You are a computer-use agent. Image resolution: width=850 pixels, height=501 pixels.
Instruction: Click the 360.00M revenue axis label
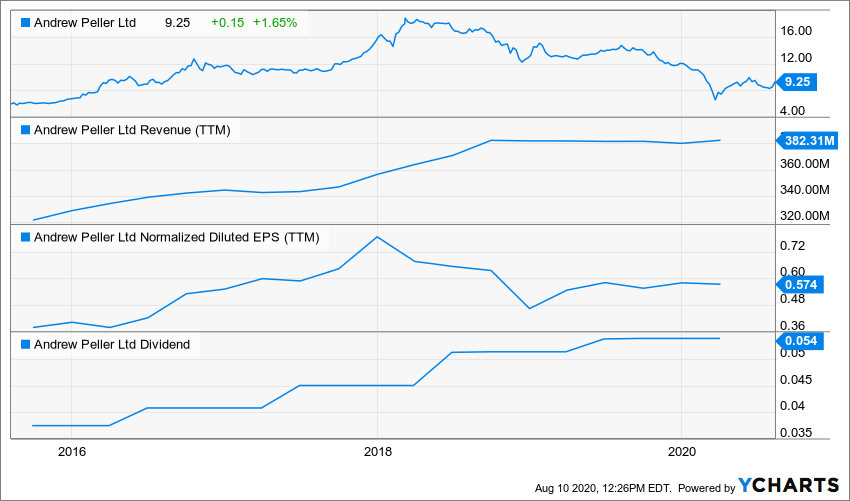(805, 164)
